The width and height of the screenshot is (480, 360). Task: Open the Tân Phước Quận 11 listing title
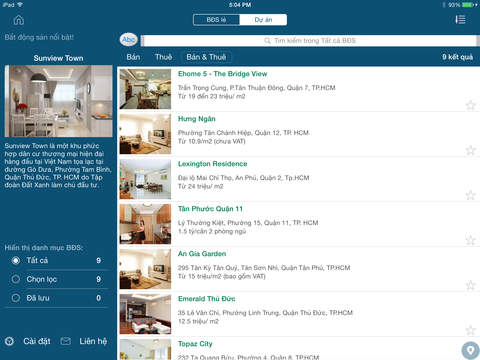point(210,209)
